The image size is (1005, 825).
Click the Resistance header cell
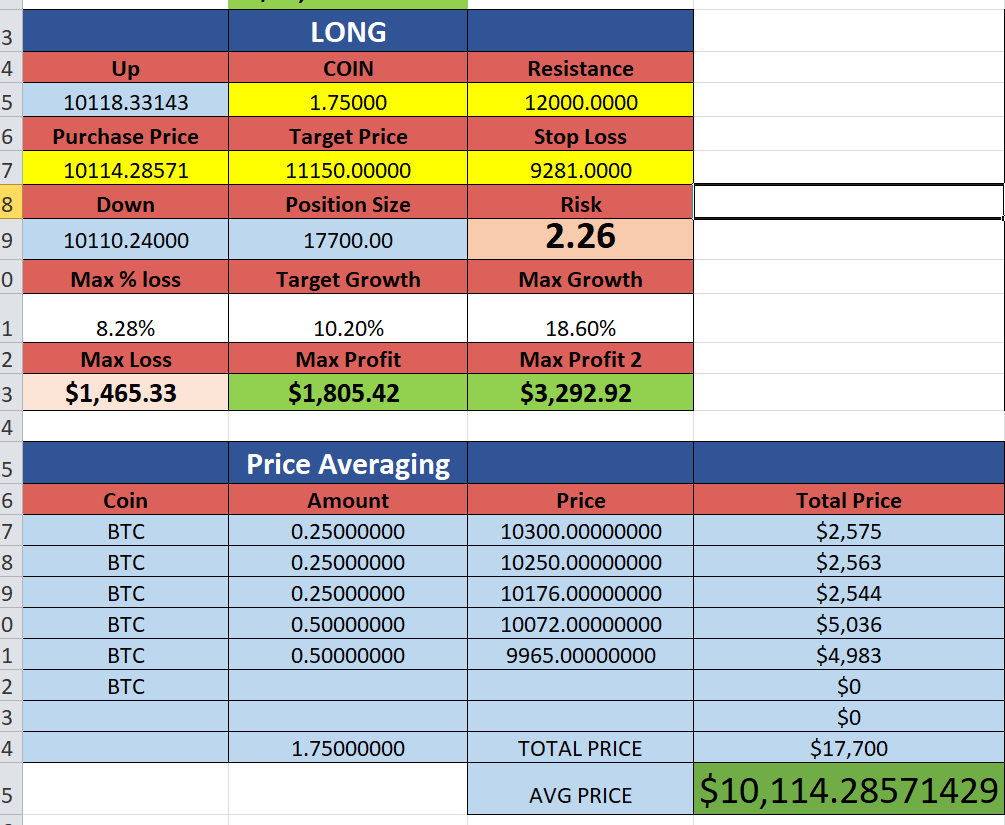tap(581, 68)
